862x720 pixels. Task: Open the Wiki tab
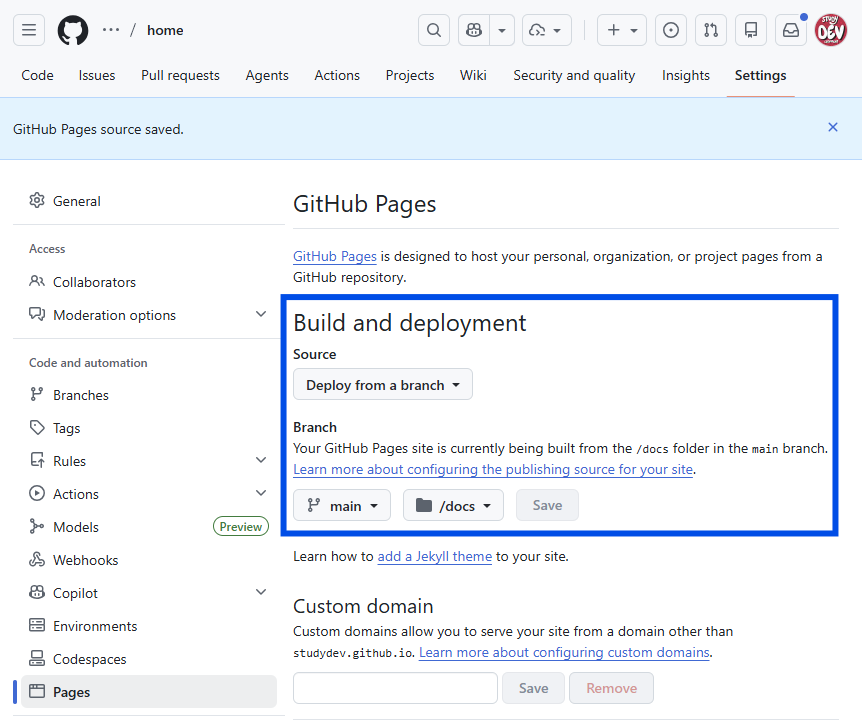point(473,75)
